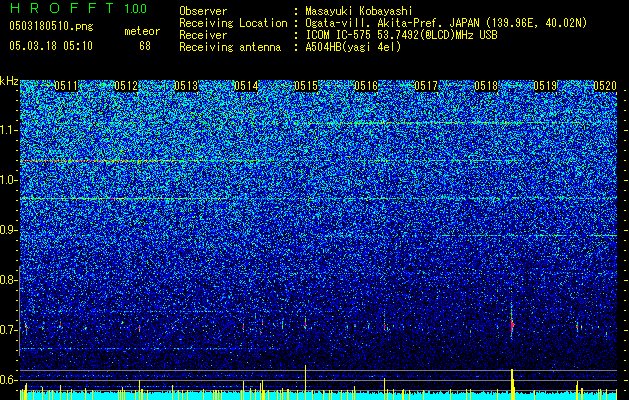Click the 'Observer' field label
This screenshot has width=629, height=400.
203,12
